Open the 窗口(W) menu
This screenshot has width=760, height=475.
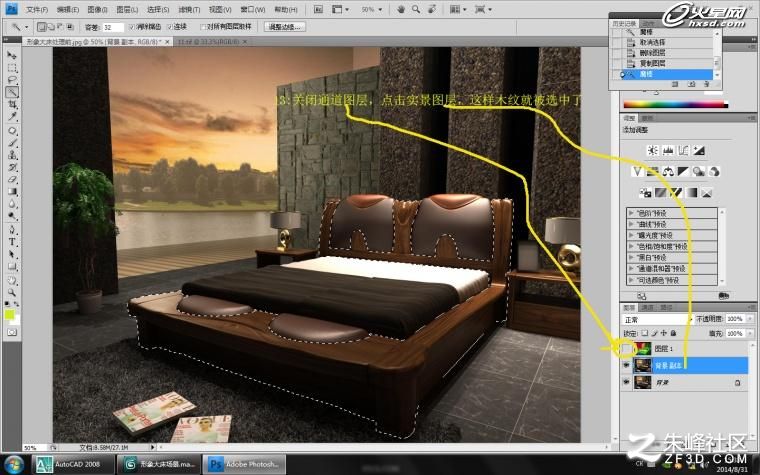pos(253,10)
